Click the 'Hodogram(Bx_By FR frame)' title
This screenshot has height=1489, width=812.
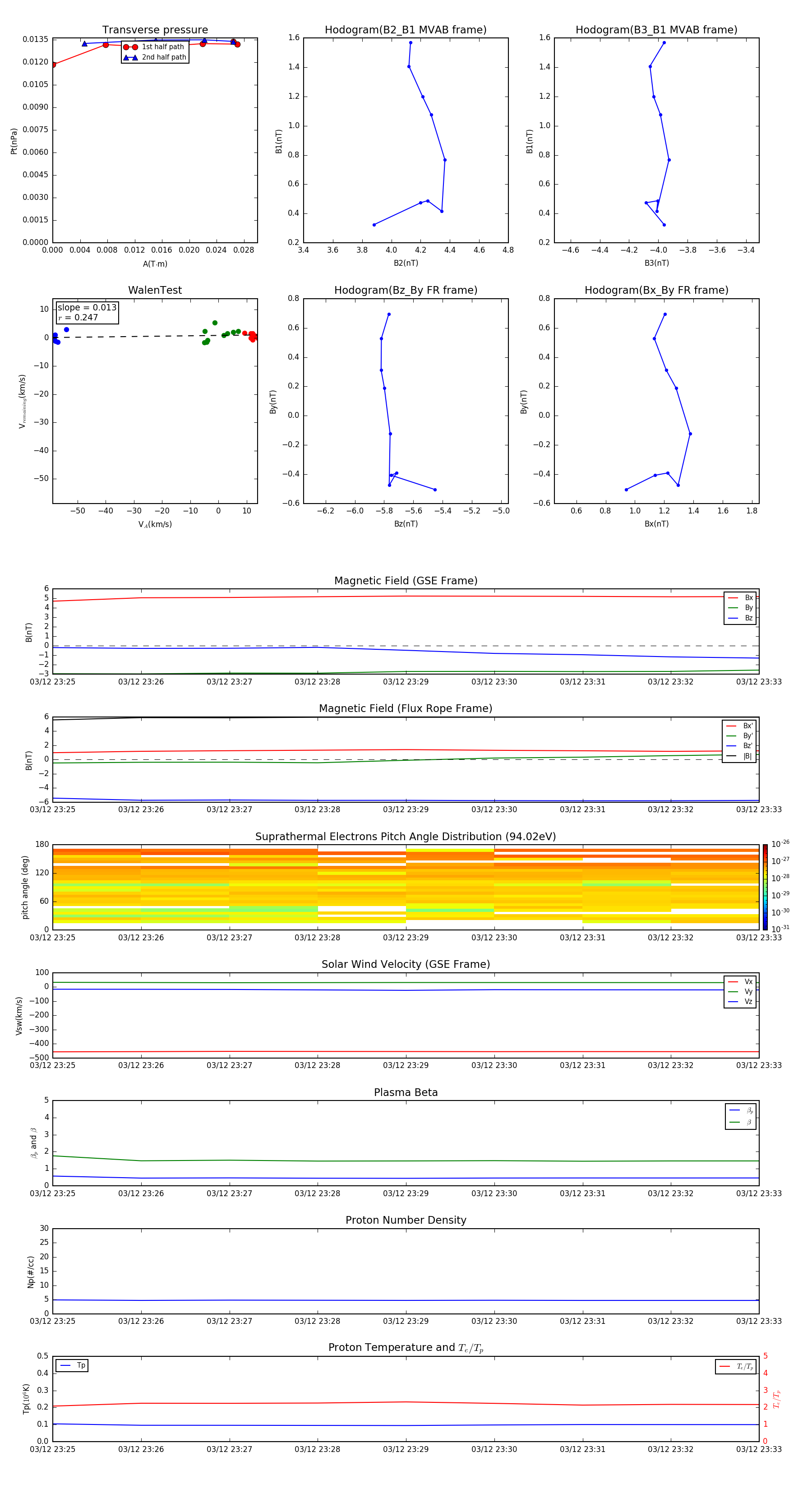pyautogui.click(x=656, y=290)
